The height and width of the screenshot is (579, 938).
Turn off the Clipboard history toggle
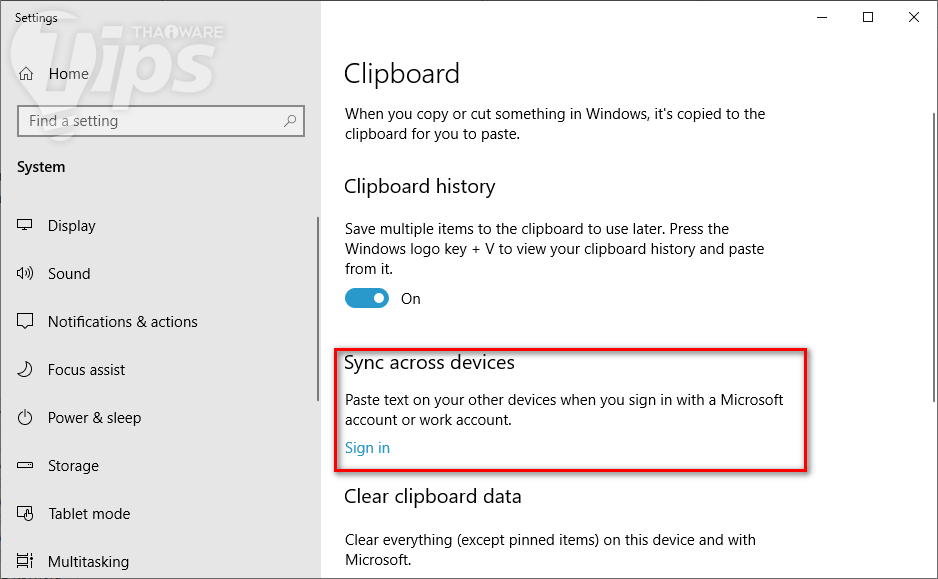click(x=367, y=298)
